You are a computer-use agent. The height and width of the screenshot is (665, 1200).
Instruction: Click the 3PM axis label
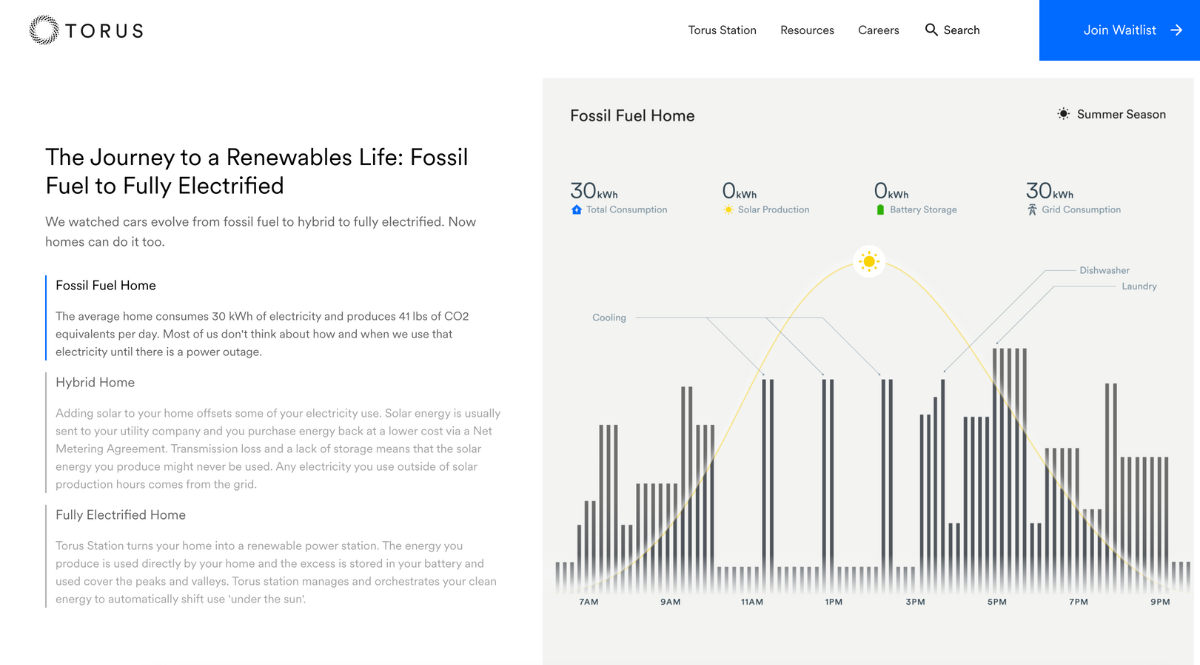point(915,602)
